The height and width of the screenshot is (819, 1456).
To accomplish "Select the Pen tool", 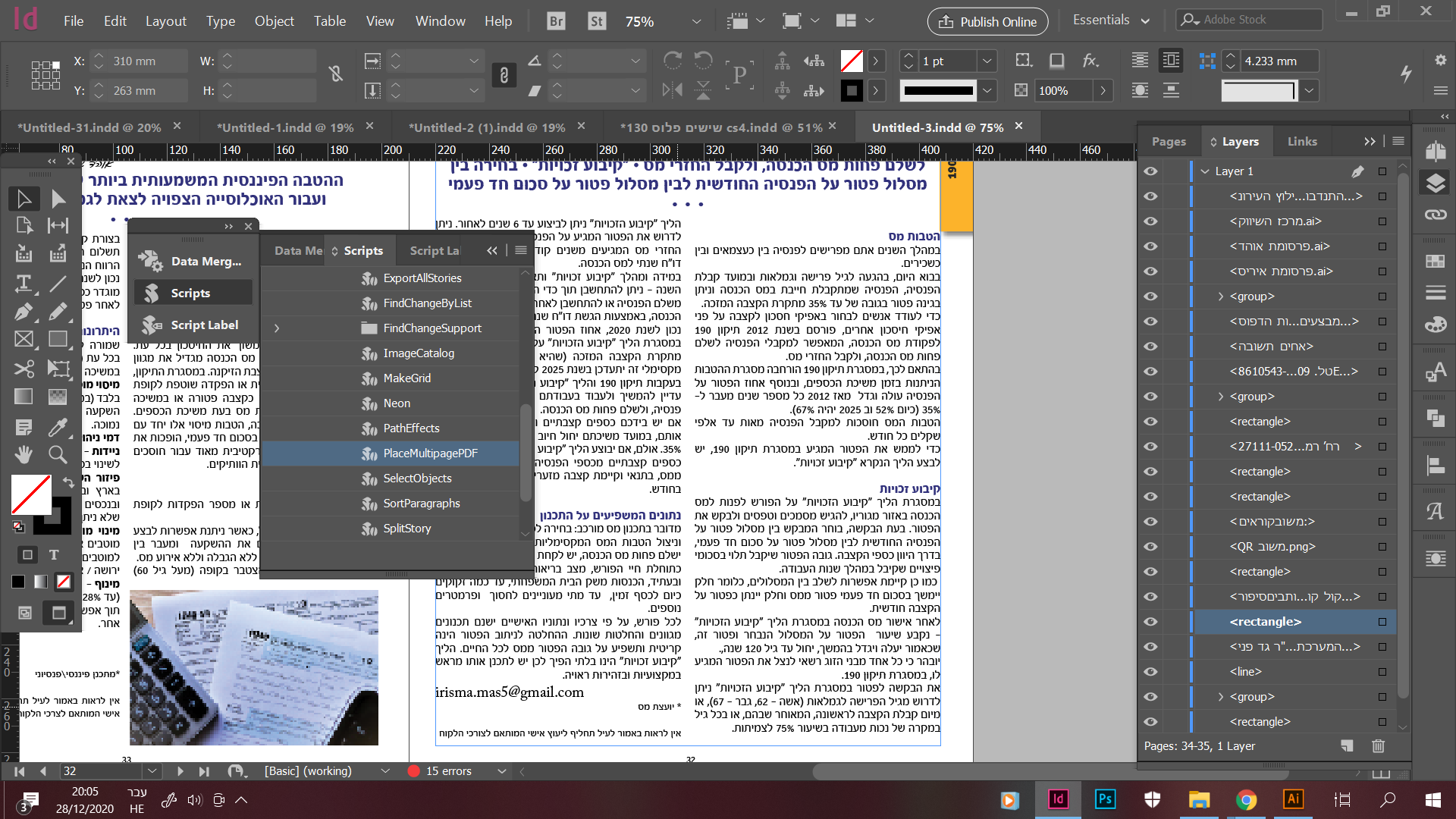I will click(24, 312).
